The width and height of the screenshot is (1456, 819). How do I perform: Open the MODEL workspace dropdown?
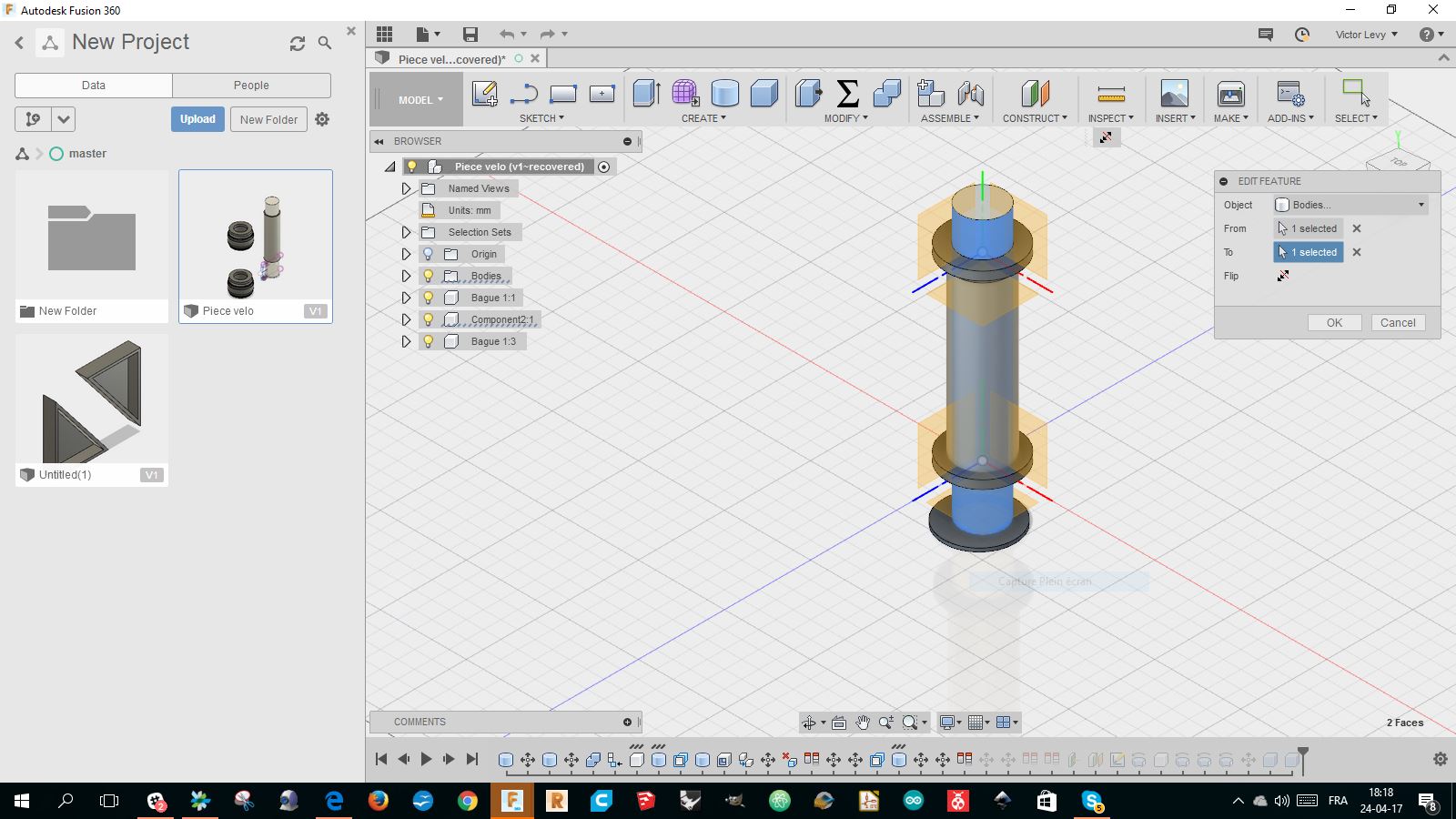click(420, 100)
